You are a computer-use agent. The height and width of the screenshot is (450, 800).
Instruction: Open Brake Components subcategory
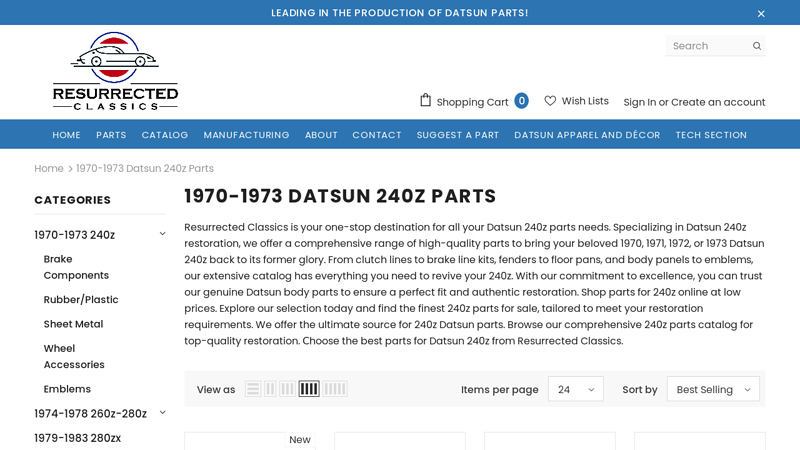click(76, 267)
